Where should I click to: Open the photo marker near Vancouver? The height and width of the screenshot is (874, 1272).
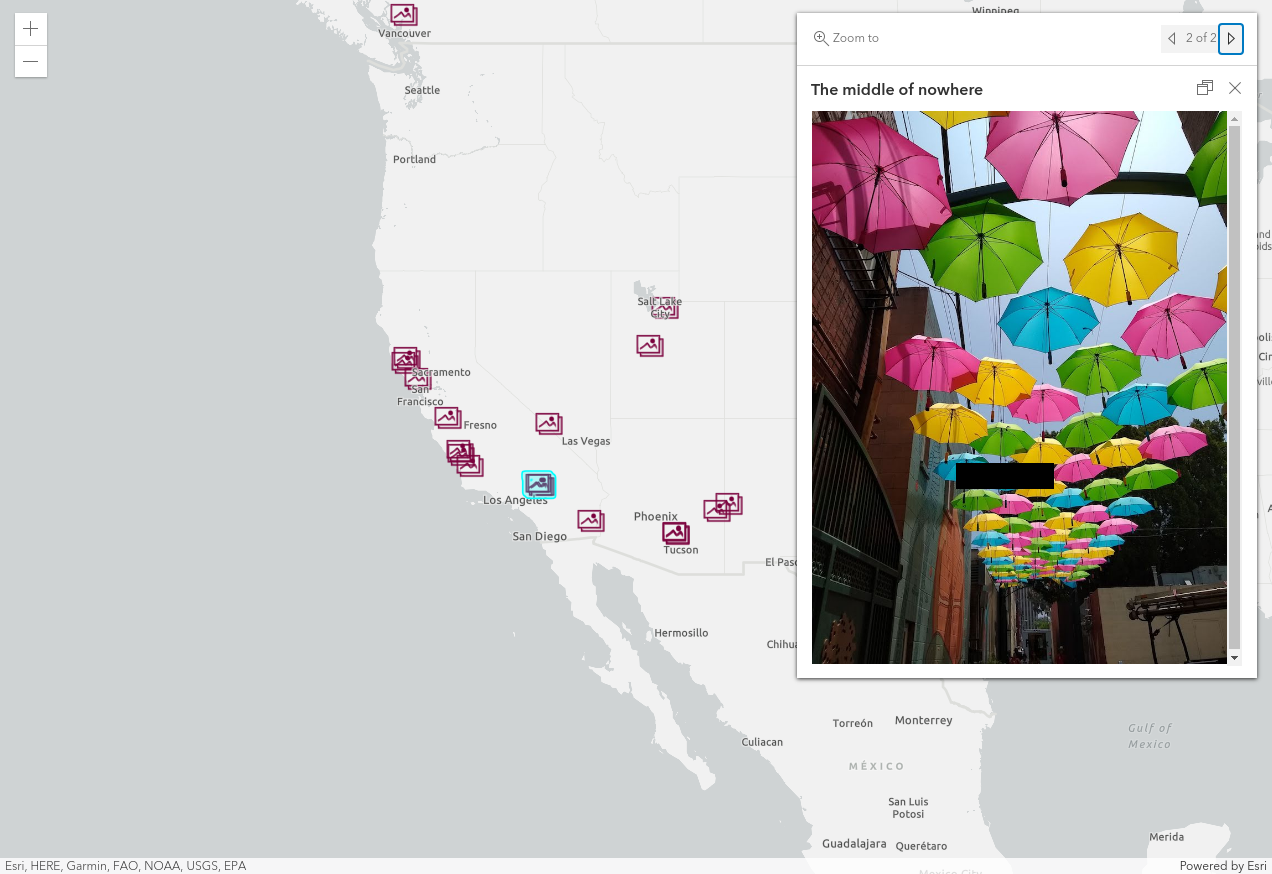pos(403,15)
